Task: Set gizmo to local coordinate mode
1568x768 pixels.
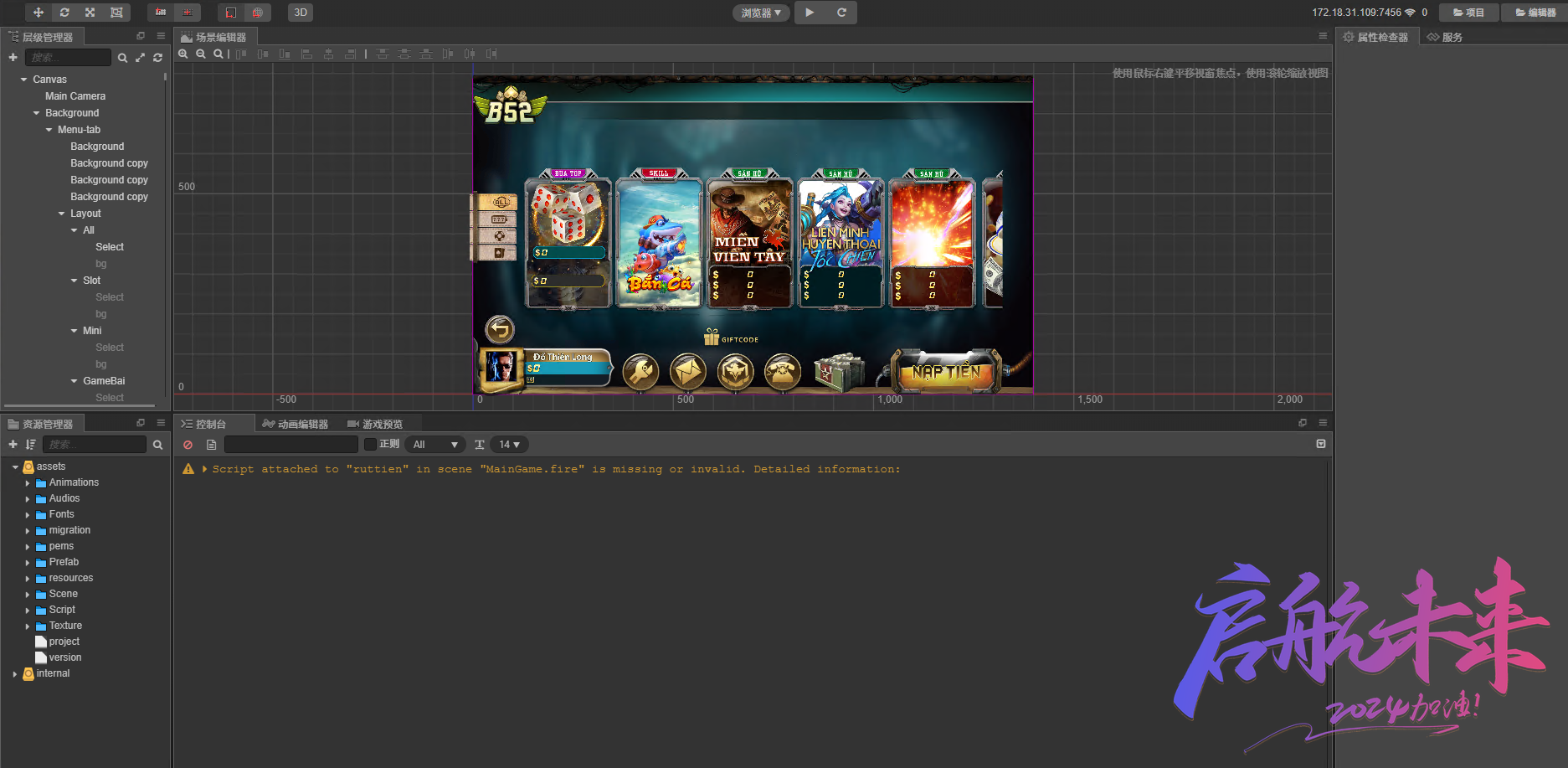Action: [231, 13]
